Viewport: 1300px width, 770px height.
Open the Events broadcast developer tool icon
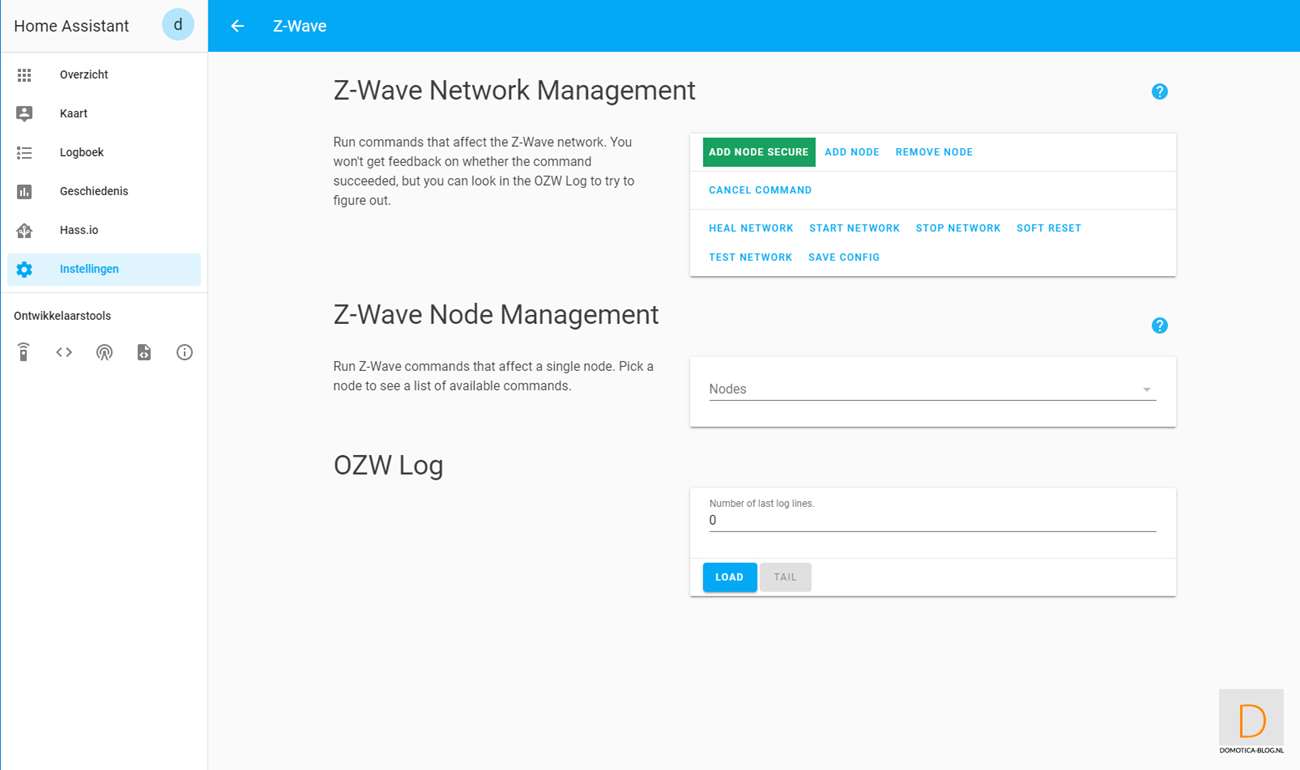(x=104, y=352)
